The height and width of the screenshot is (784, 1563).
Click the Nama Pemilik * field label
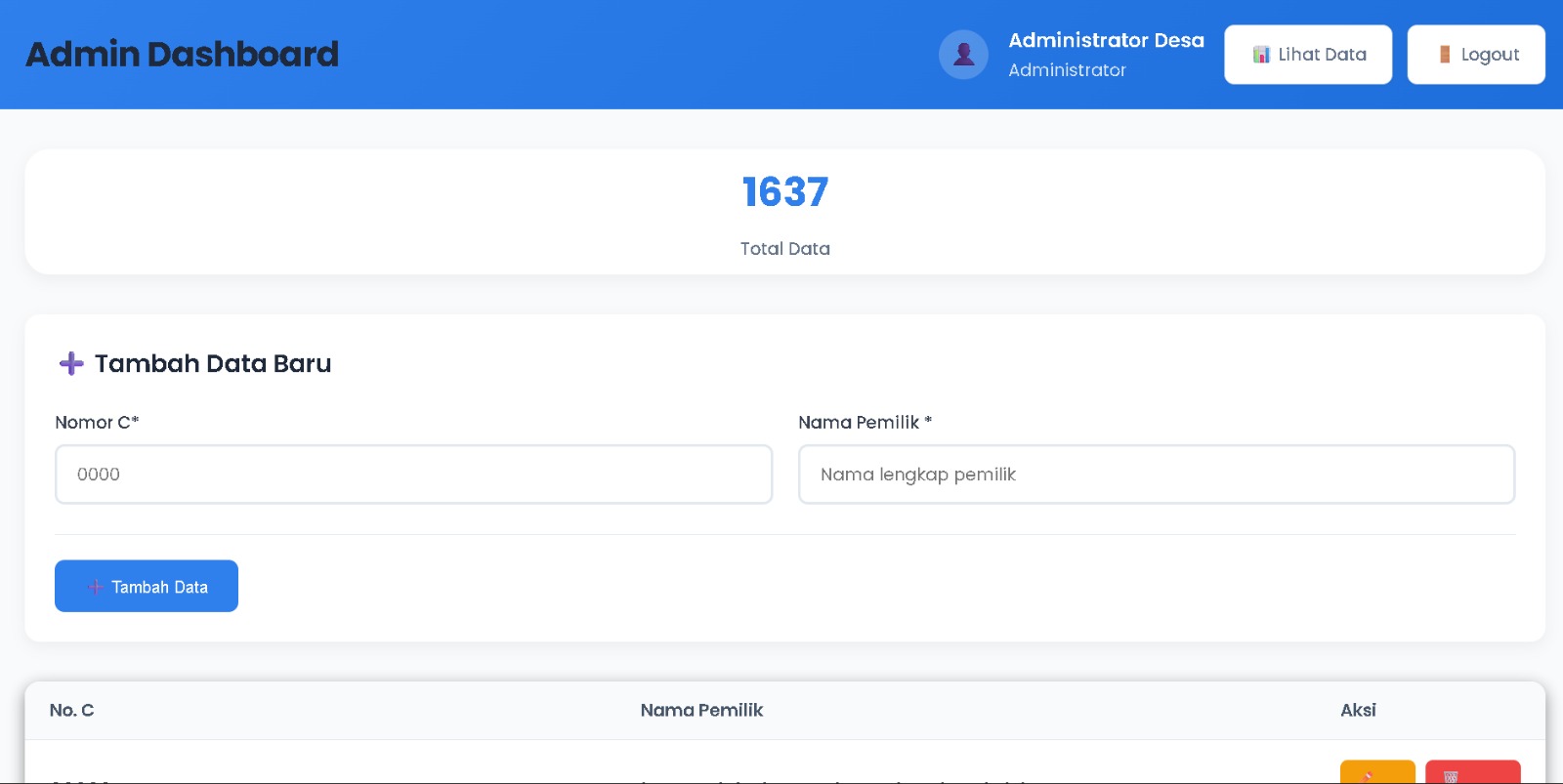[866, 423]
